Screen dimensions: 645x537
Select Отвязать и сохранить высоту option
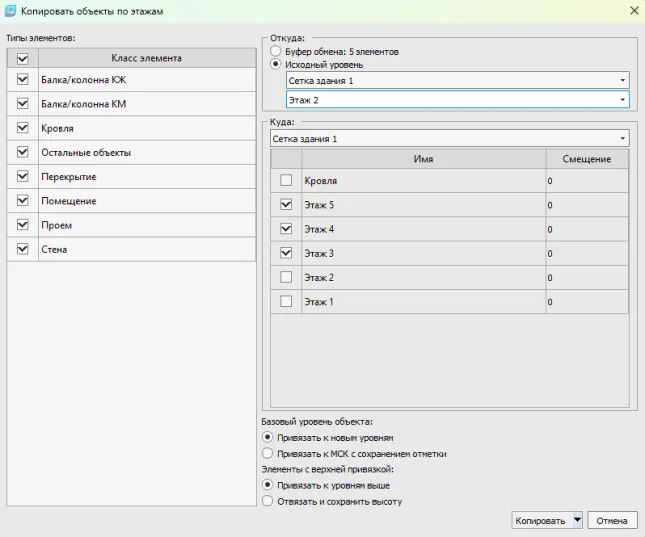[x=267, y=501]
